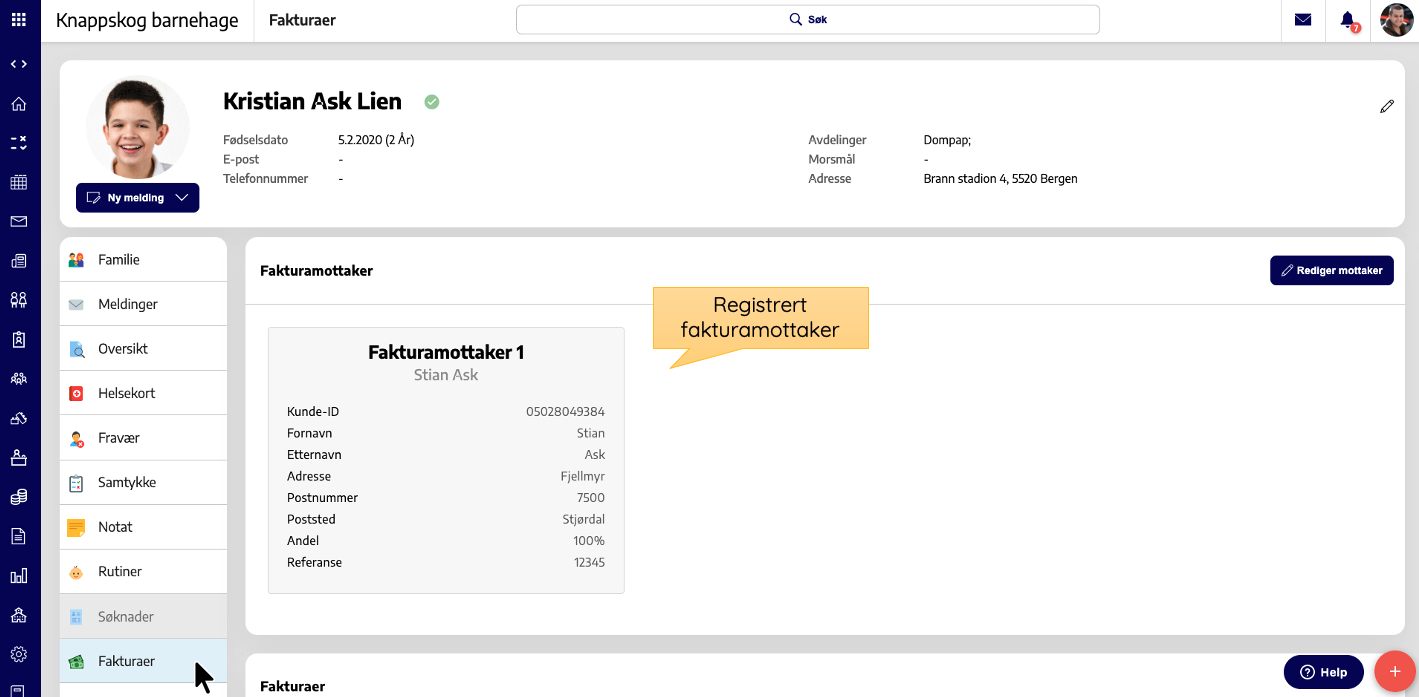Click the address Brann stadion 4, 5520 Bergen

1000,179
